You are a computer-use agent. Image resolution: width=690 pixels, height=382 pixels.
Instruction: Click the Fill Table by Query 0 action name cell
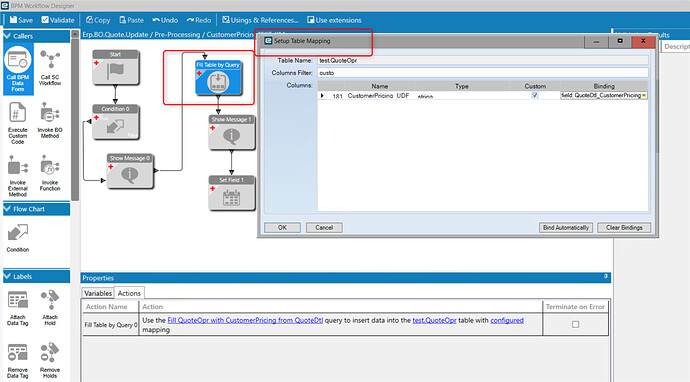pyautogui.click(x=110, y=325)
